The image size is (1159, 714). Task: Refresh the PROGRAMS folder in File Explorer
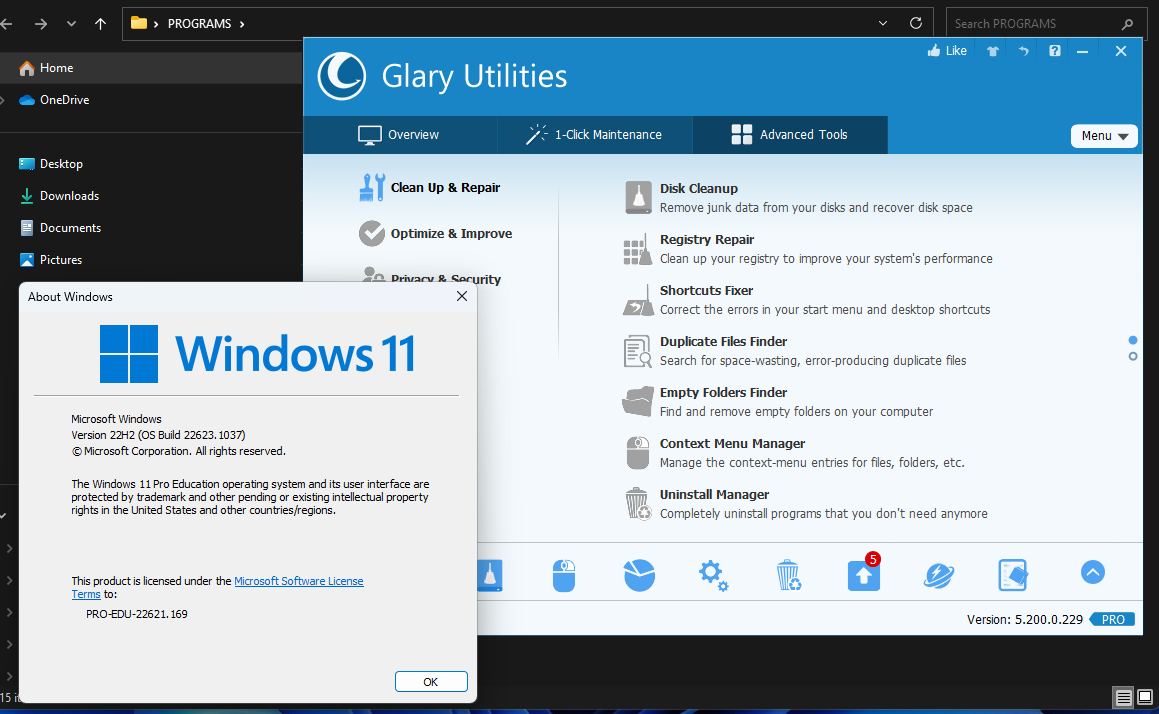(916, 23)
